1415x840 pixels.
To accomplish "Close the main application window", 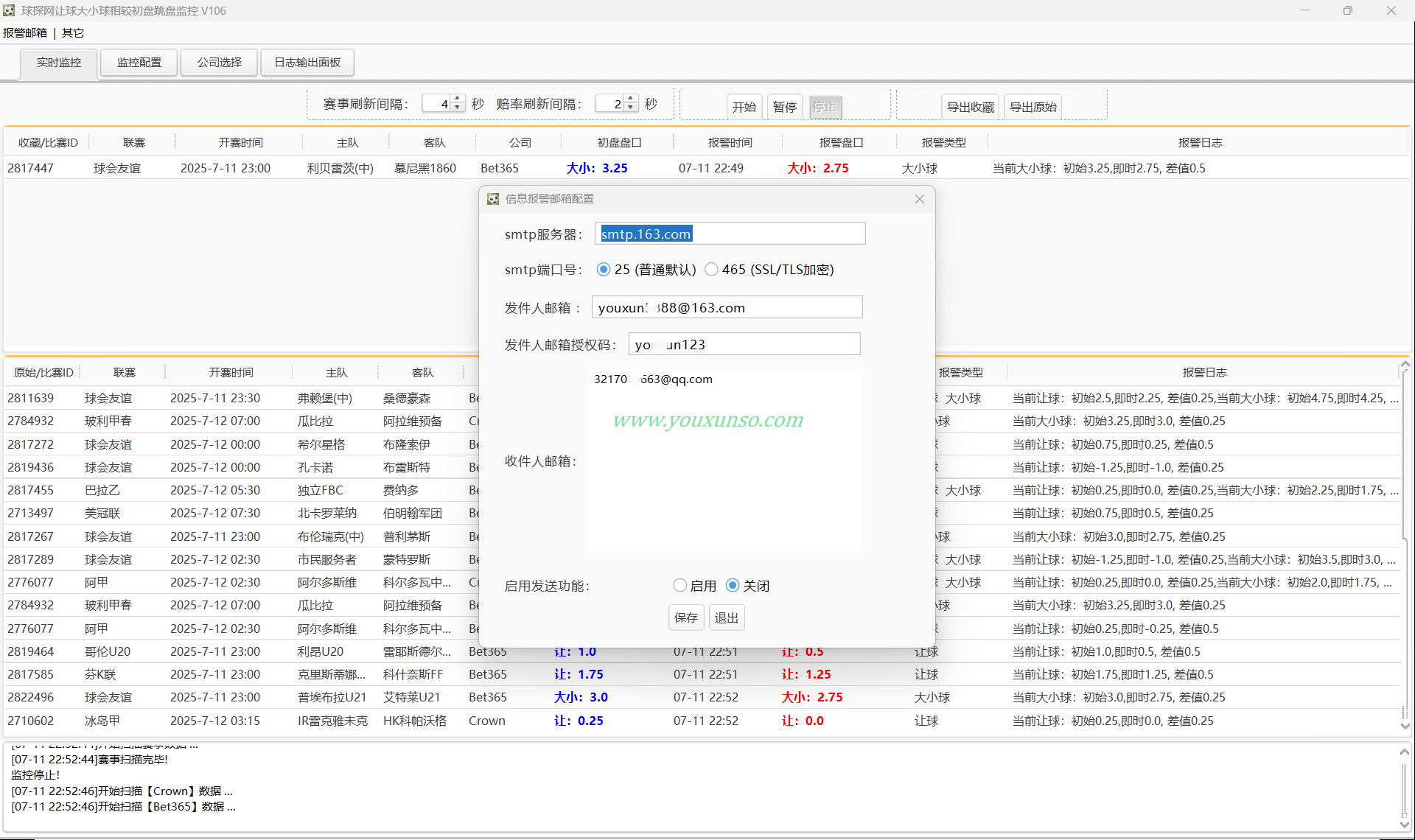I will pos(1391,10).
